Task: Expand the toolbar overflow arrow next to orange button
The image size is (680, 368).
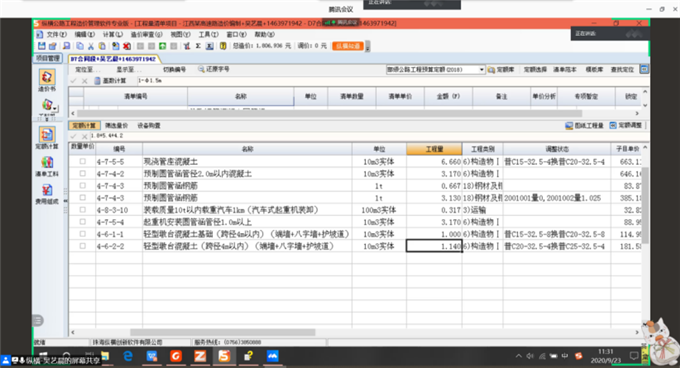Action: tap(368, 46)
